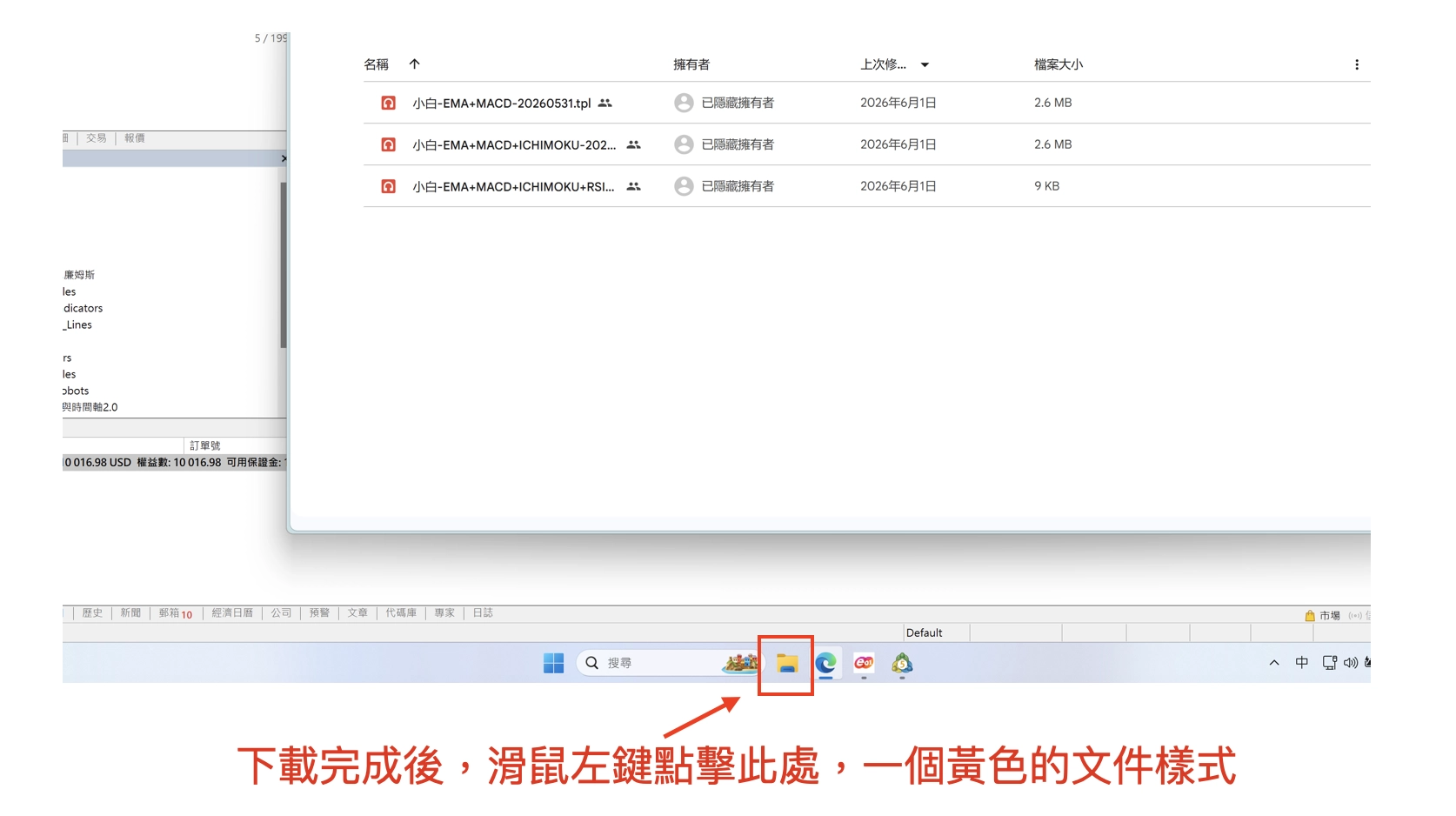Switch the Chinese input method indicator
This screenshot has height=816, width=1456.
(x=1302, y=663)
